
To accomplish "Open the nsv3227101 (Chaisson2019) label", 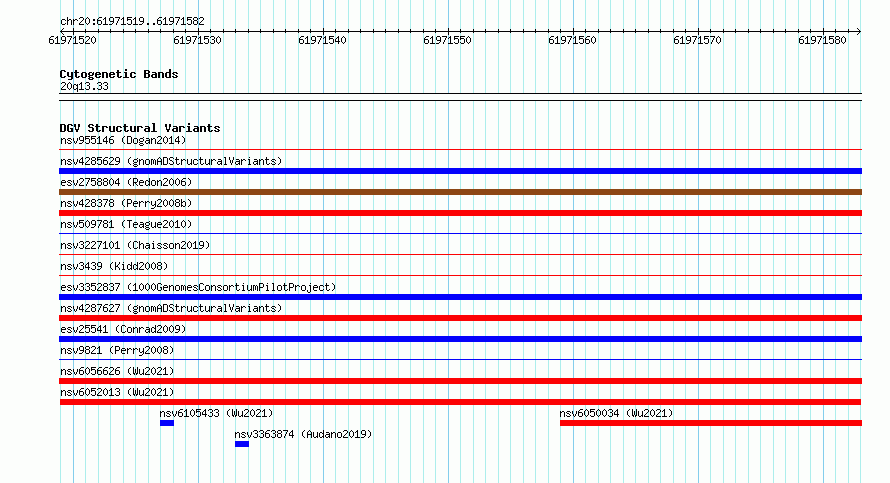I will 135,245.
